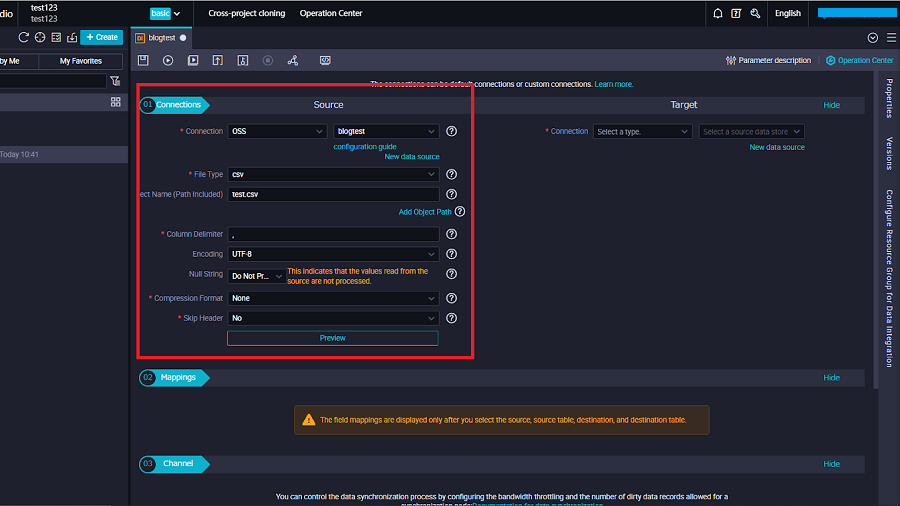Image resolution: width=900 pixels, height=506 pixels.
Task: Click help icon beside Add Object Path
Action: [460, 212]
